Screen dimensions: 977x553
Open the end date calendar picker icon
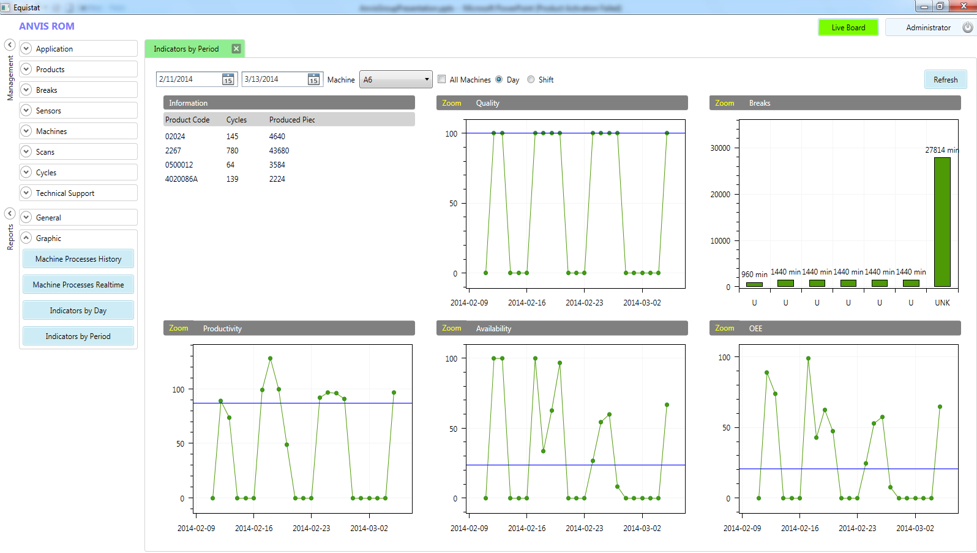pos(314,79)
